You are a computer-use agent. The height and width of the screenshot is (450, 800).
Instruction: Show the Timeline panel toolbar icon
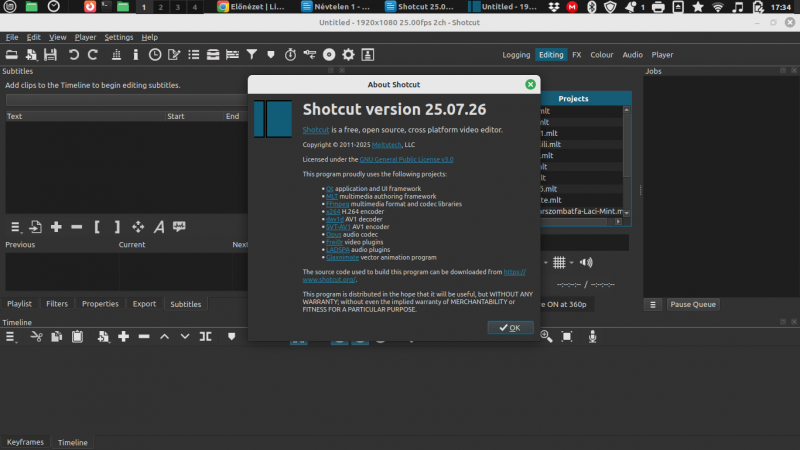click(x=232, y=55)
